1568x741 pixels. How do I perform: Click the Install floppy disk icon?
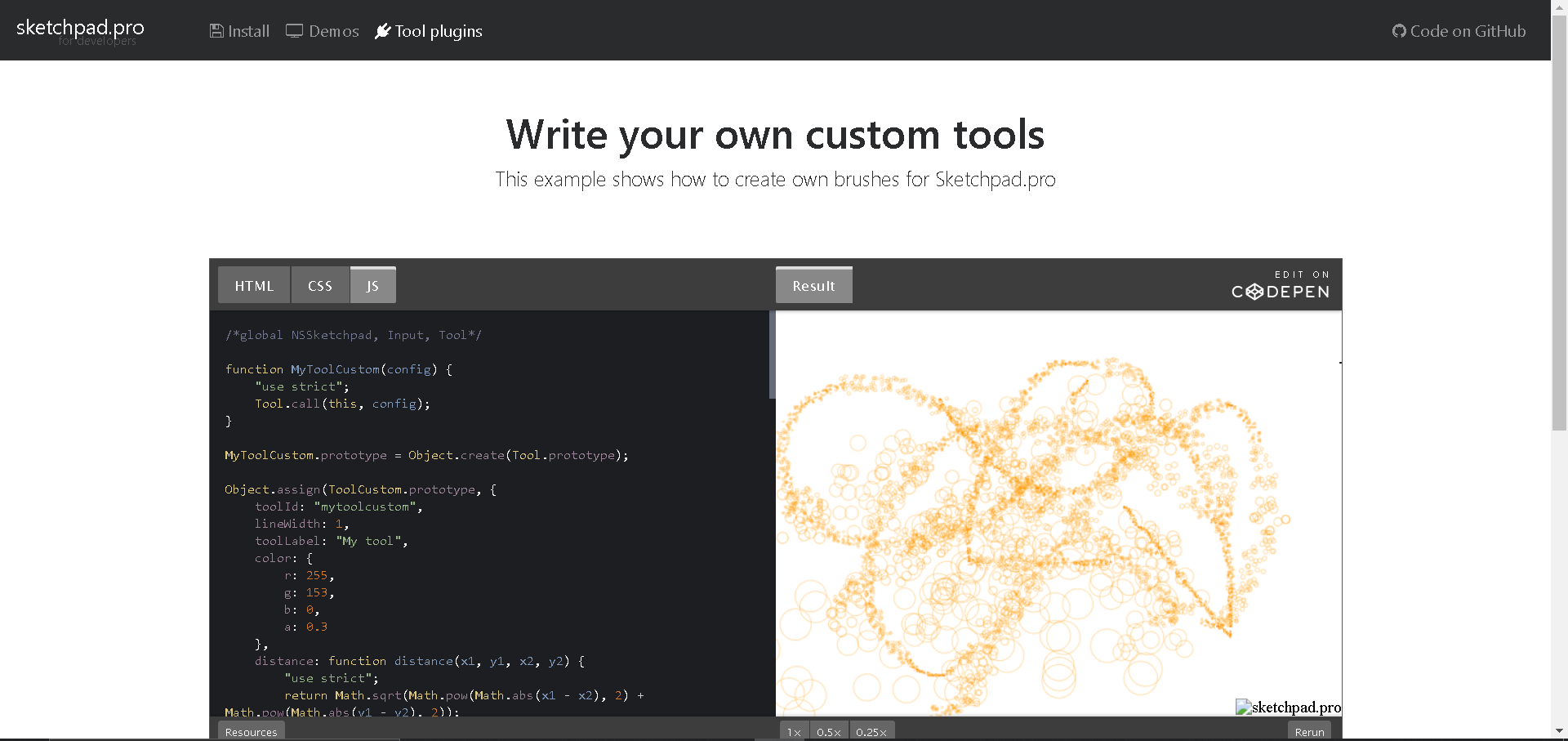(216, 31)
